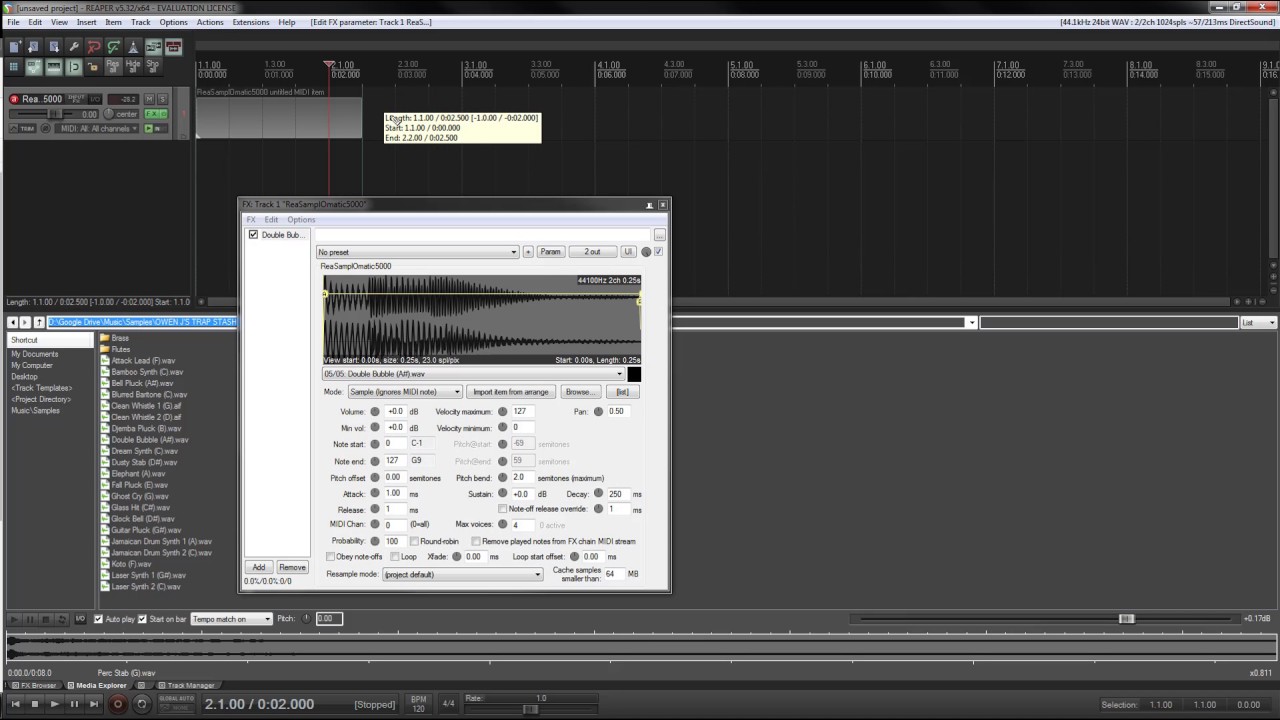This screenshot has height=720, width=1280.
Task: Click the transport Play button
Action: coord(55,704)
